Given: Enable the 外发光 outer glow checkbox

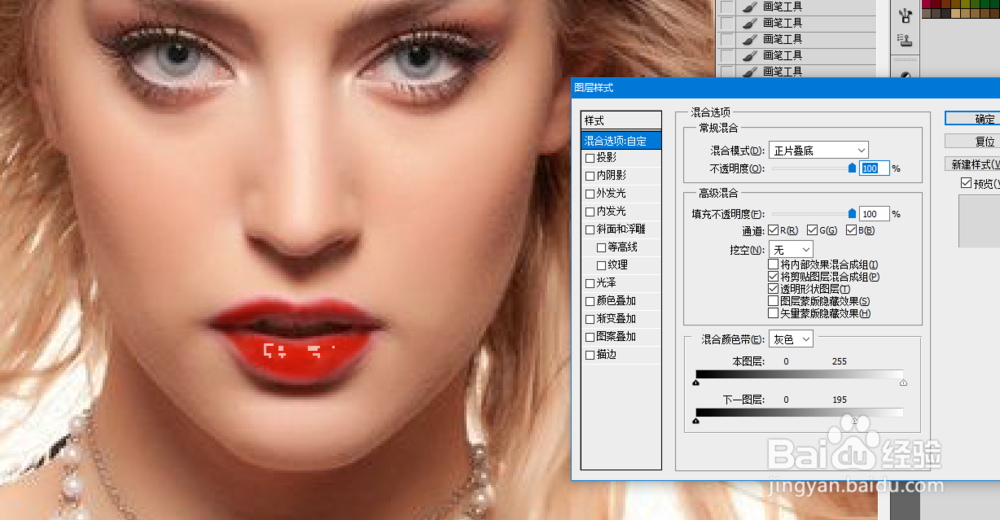Looking at the screenshot, I should [590, 193].
